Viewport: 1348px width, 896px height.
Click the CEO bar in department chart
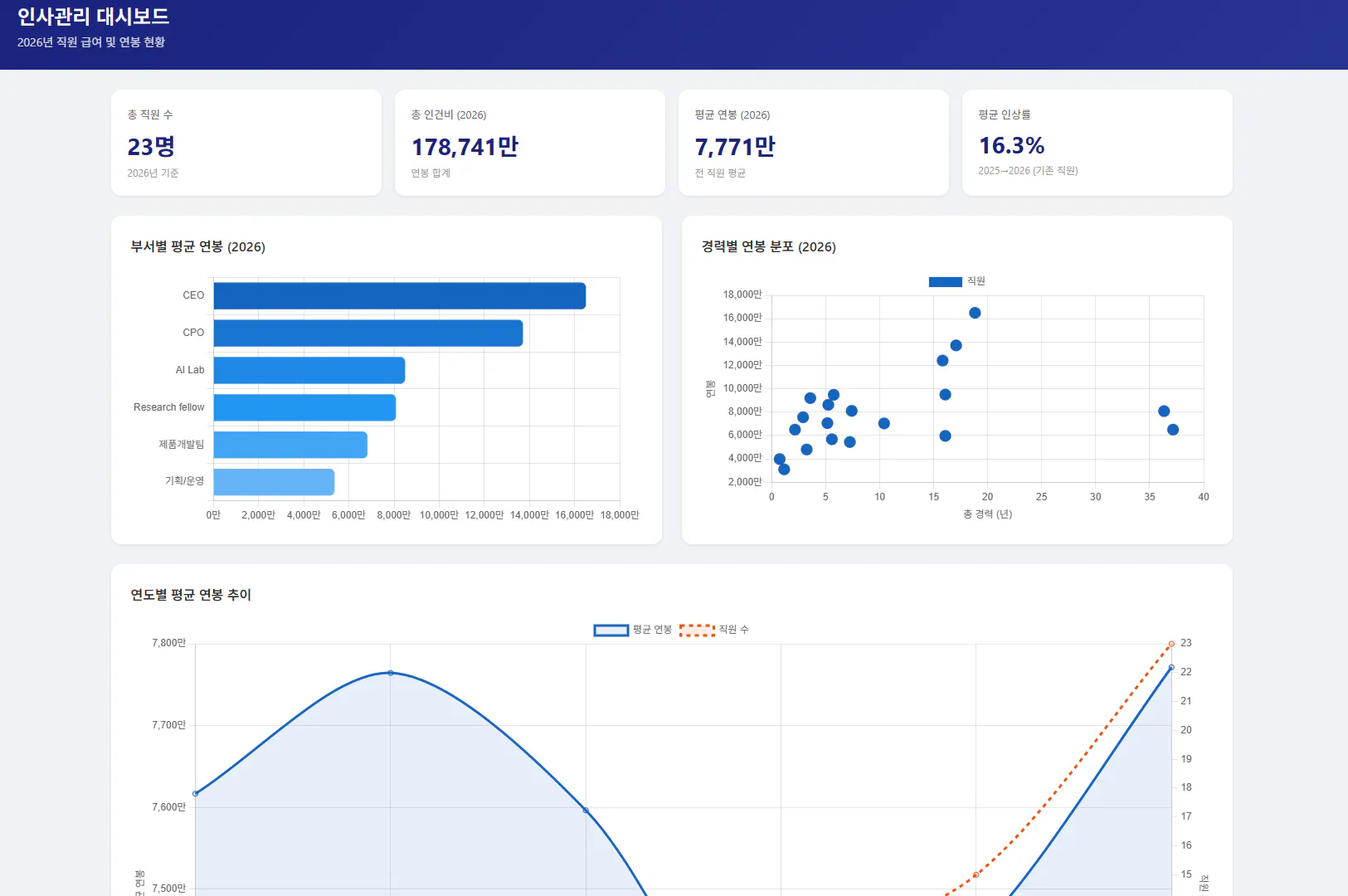tap(400, 295)
